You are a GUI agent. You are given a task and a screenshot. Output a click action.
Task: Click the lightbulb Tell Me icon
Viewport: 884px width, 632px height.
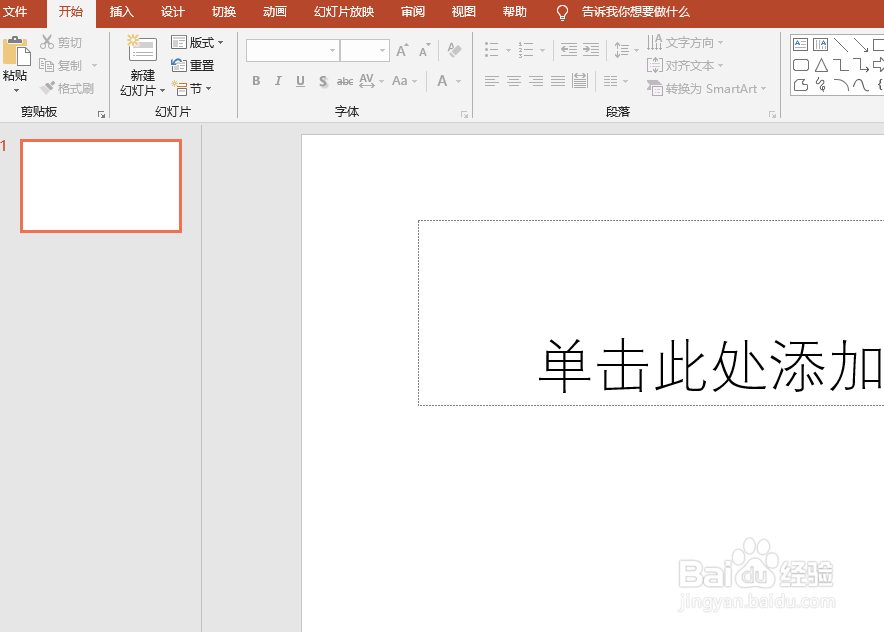click(562, 12)
